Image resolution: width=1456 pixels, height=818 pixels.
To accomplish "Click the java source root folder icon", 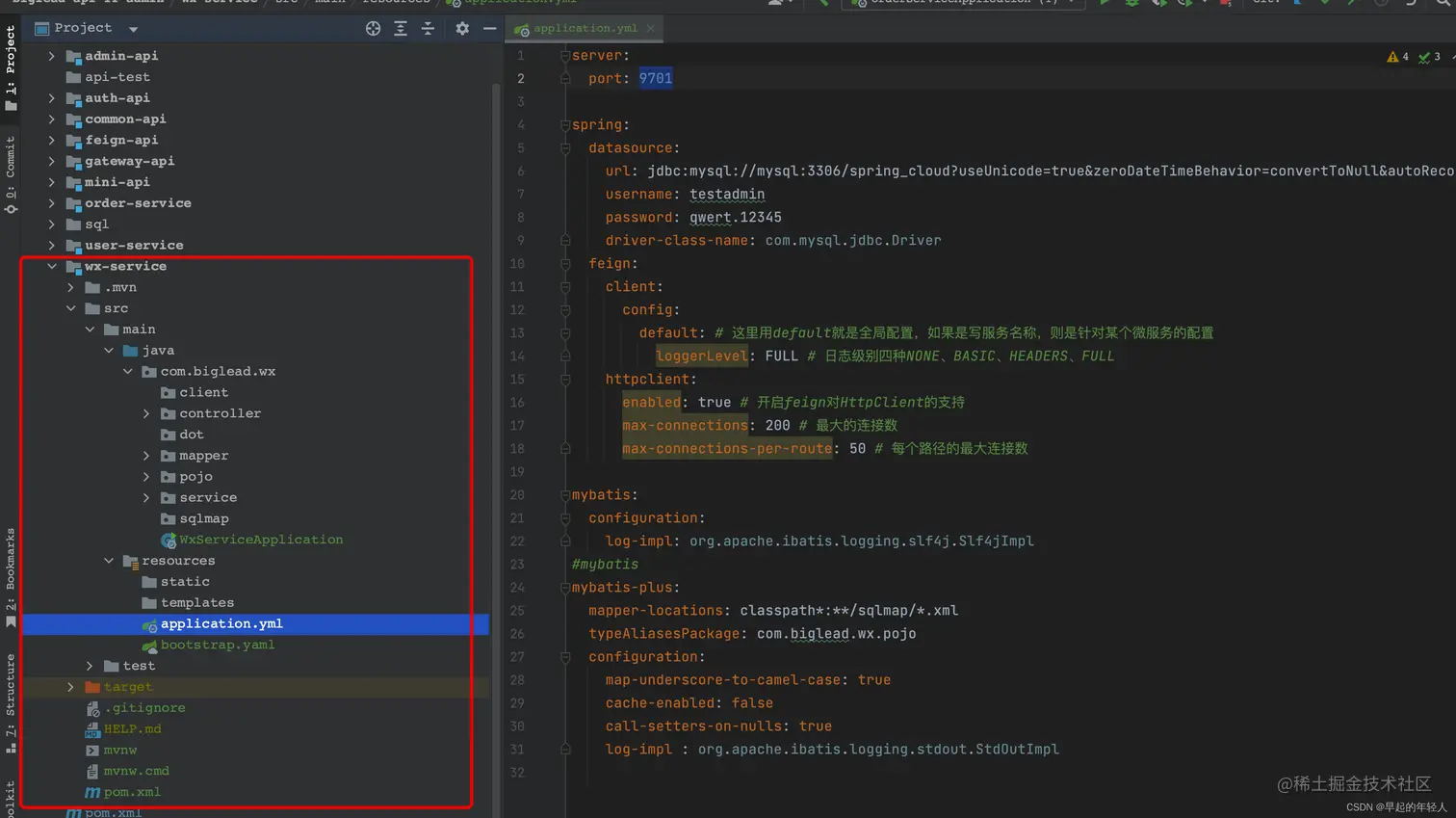I will 130,351.
